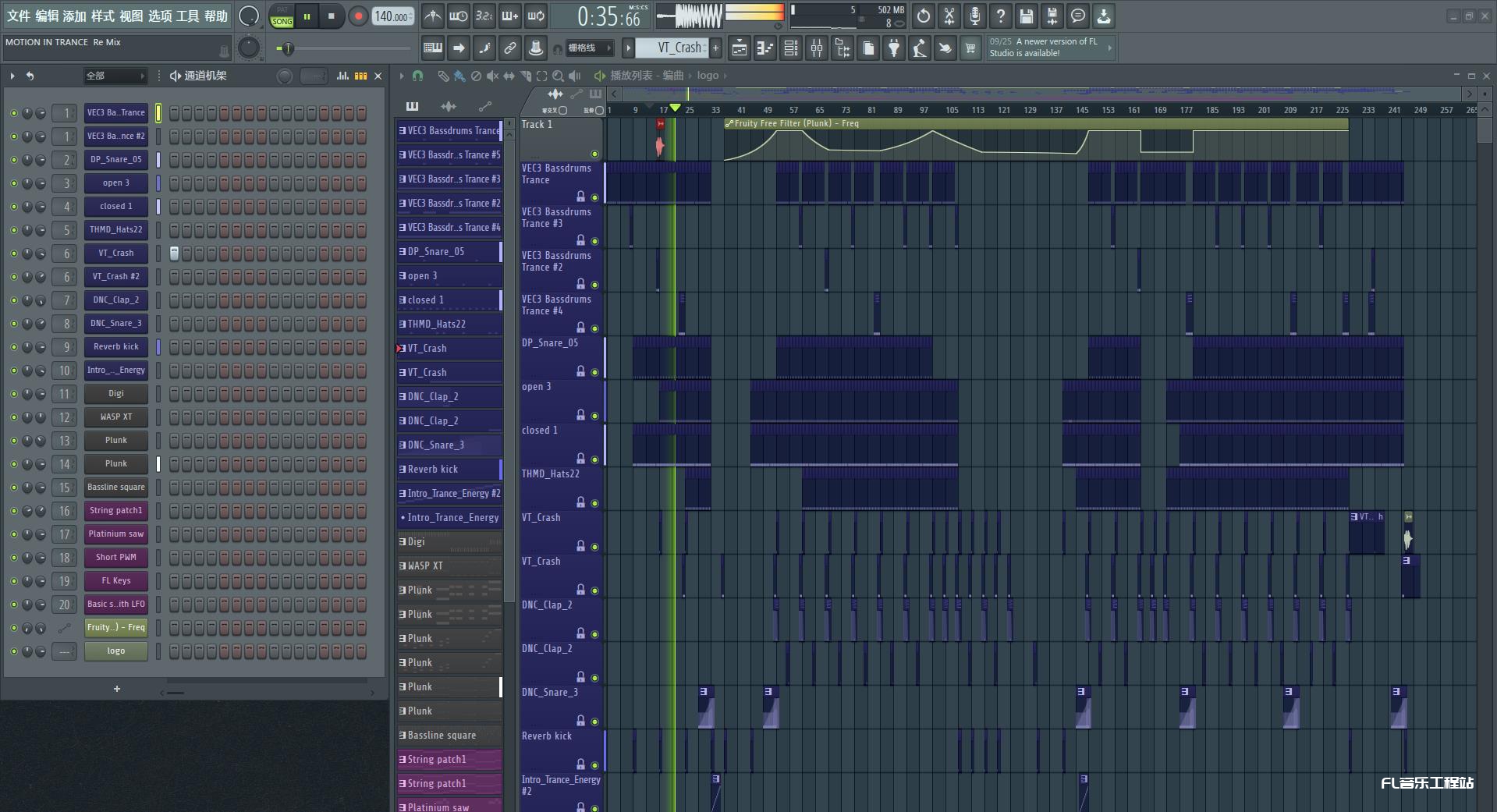The height and width of the screenshot is (812, 1497).
Task: Open the help question mark icon
Action: (x=1001, y=16)
